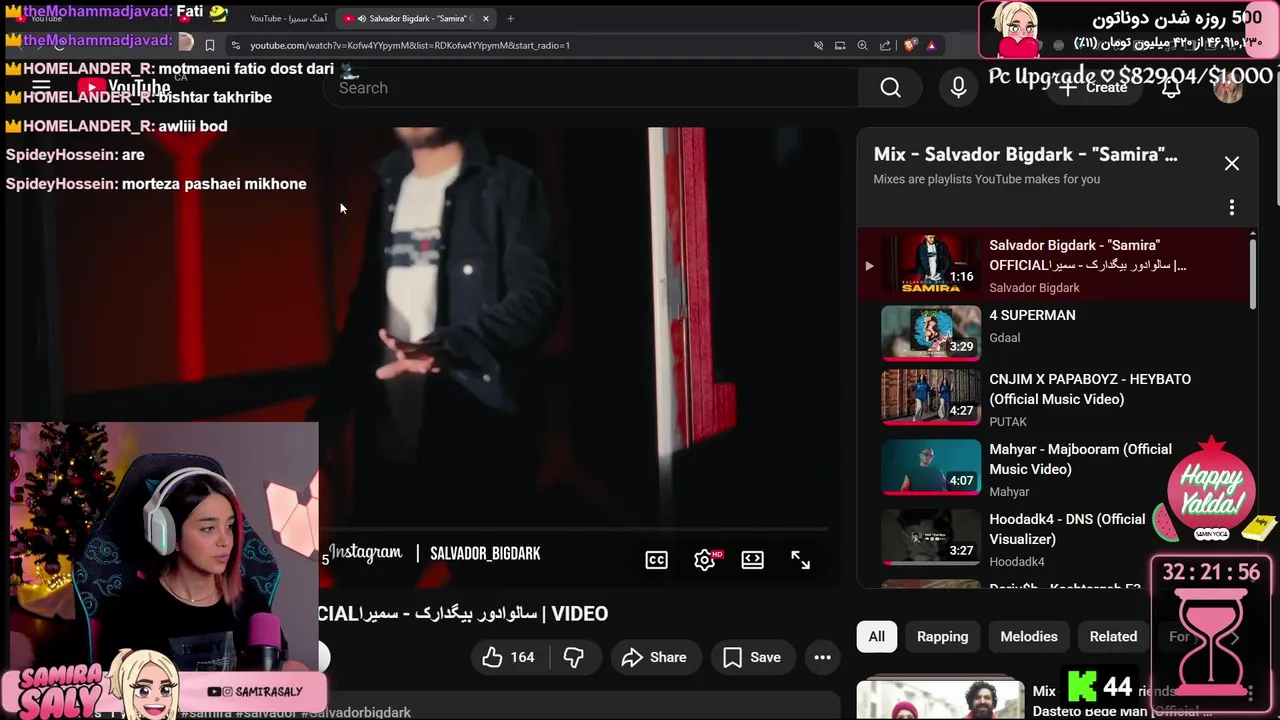This screenshot has width=1280, height=720.
Task: Click the Create button in the header
Action: pos(1093,88)
